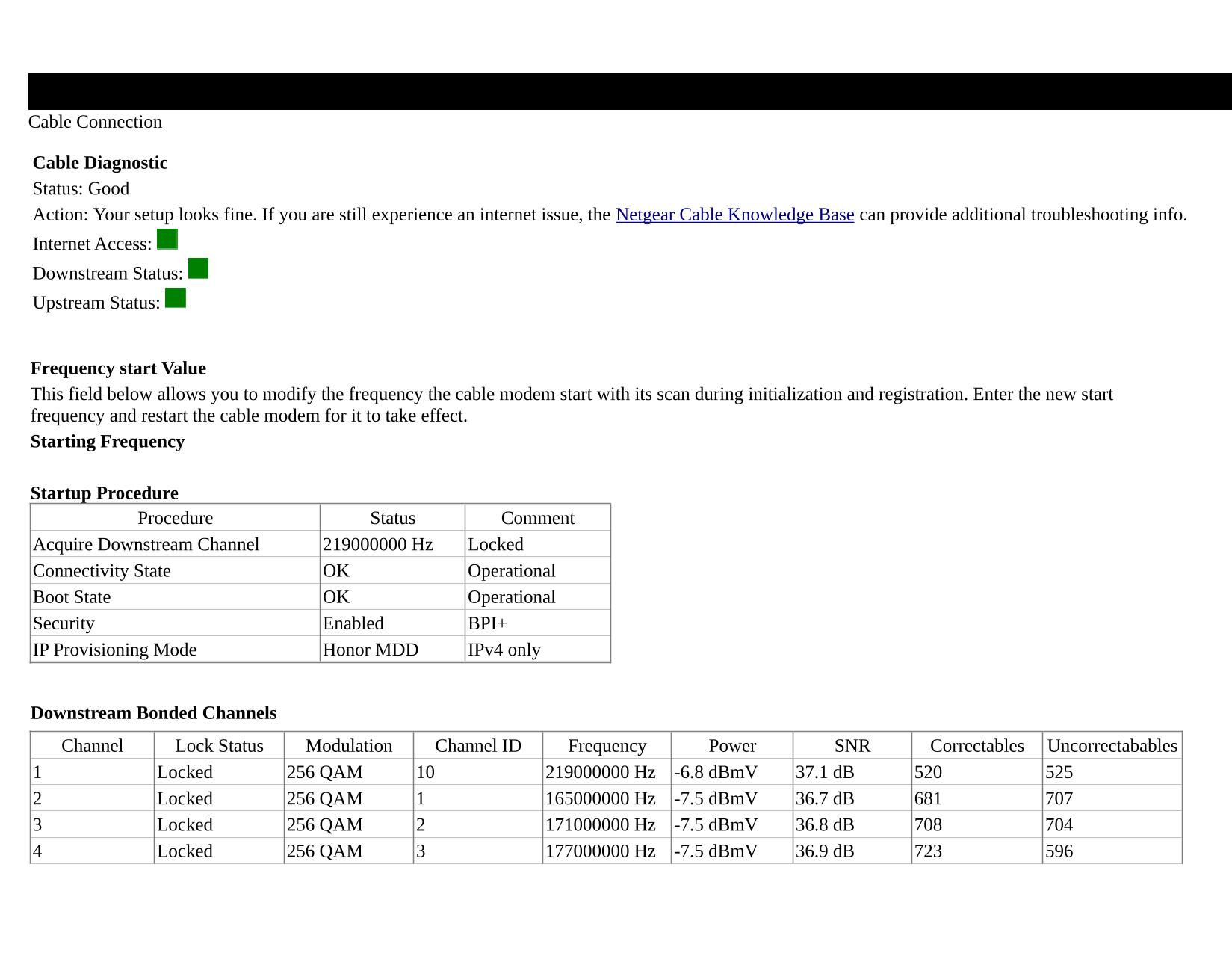
Task: Click the 'Correctables' column header
Action: click(977, 746)
